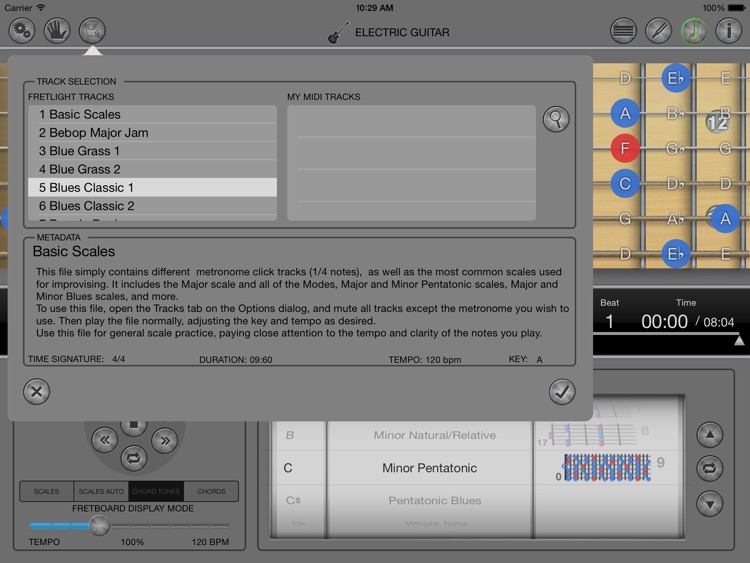Image resolution: width=750 pixels, height=563 pixels.
Task: Click the tempo slider knob
Action: click(99, 525)
